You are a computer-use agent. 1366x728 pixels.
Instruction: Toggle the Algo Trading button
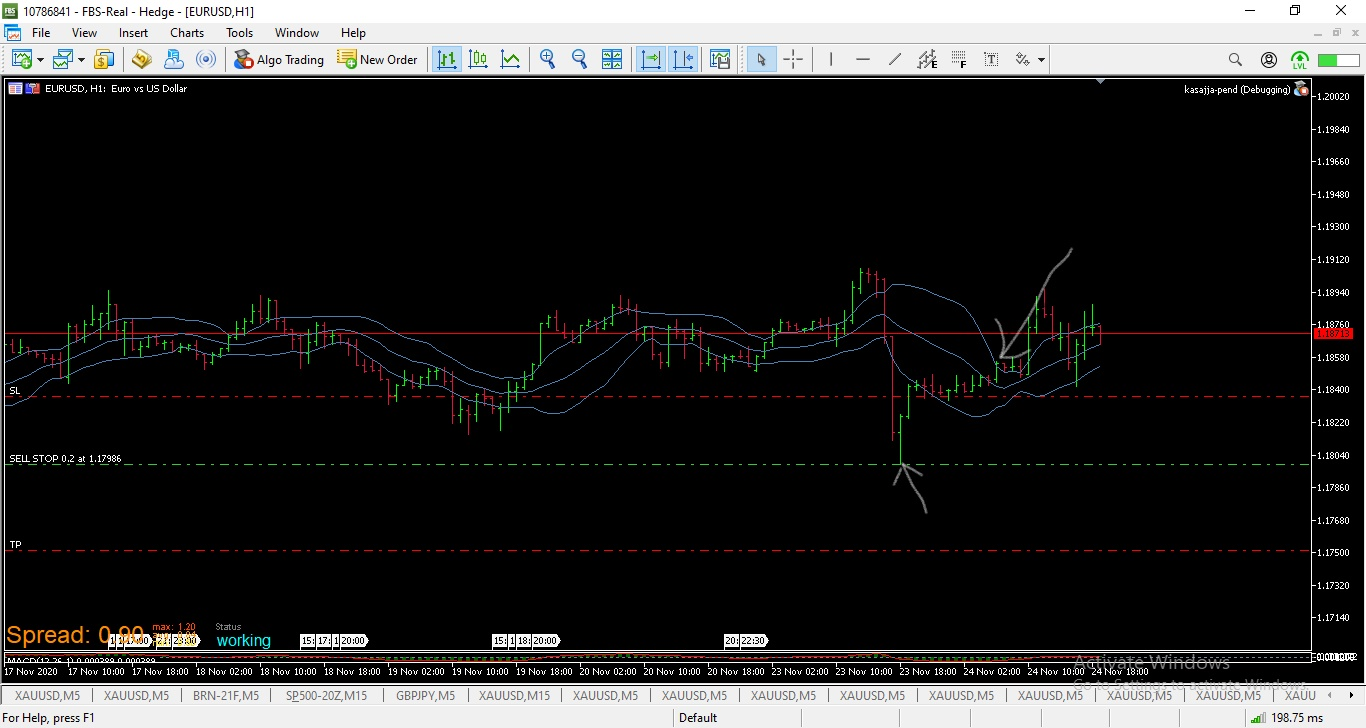tap(279, 60)
